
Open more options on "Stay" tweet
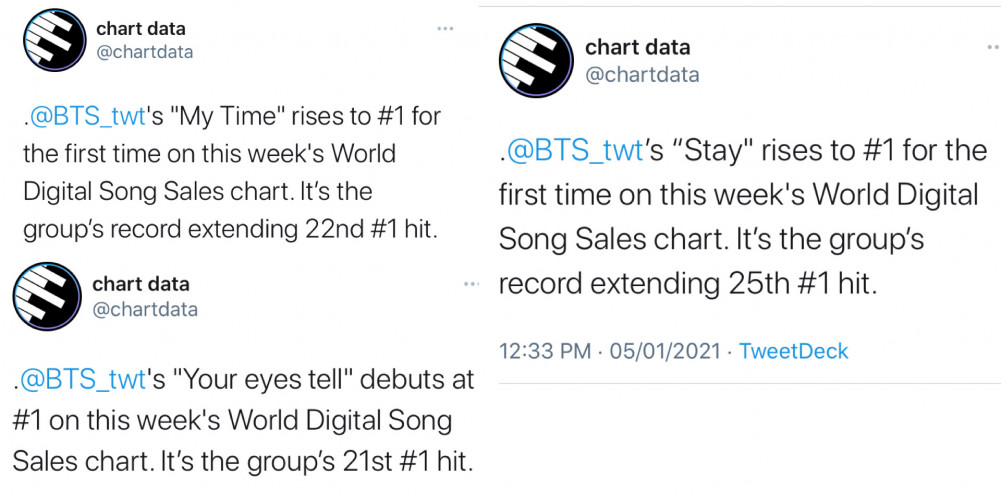pos(993,47)
